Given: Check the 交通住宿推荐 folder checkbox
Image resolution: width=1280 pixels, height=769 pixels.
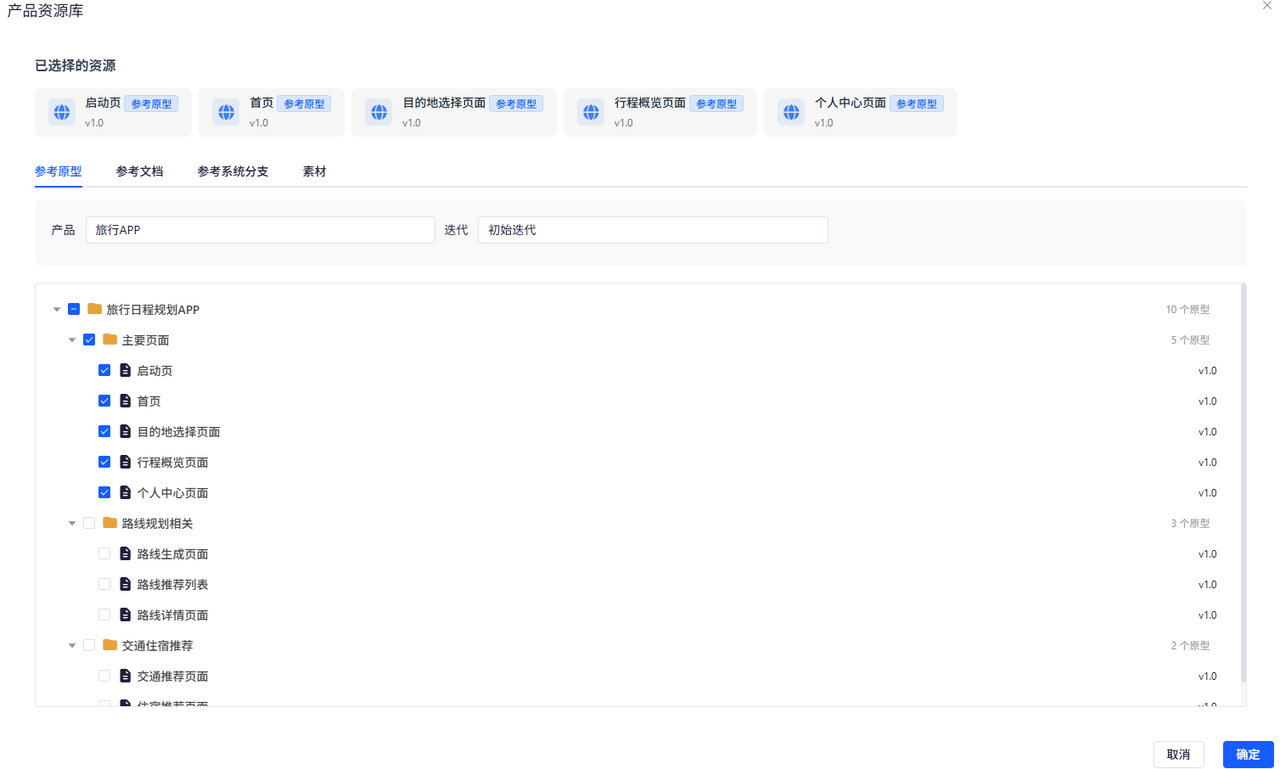Looking at the screenshot, I should (x=89, y=645).
